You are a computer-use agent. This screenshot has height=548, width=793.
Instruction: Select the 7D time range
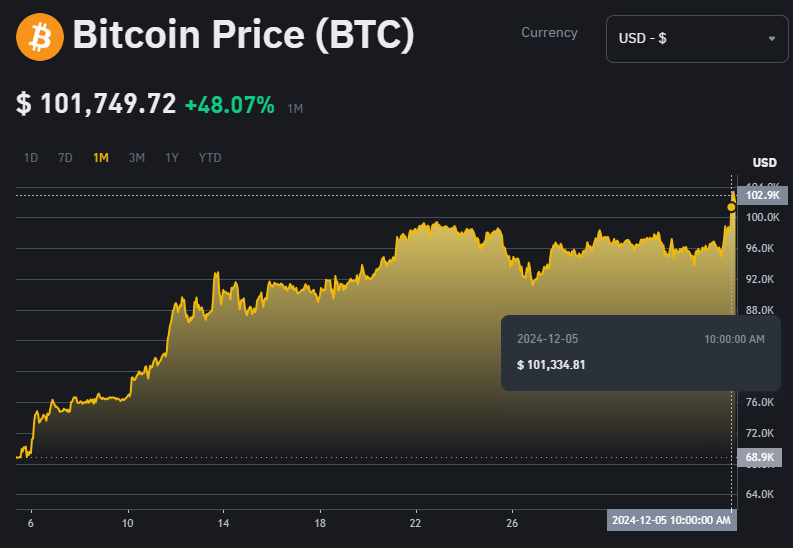[x=65, y=158]
